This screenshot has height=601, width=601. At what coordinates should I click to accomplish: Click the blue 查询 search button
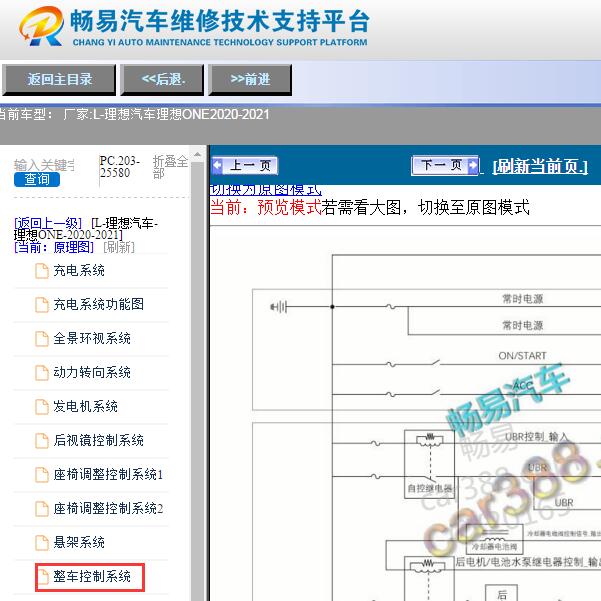(x=37, y=179)
